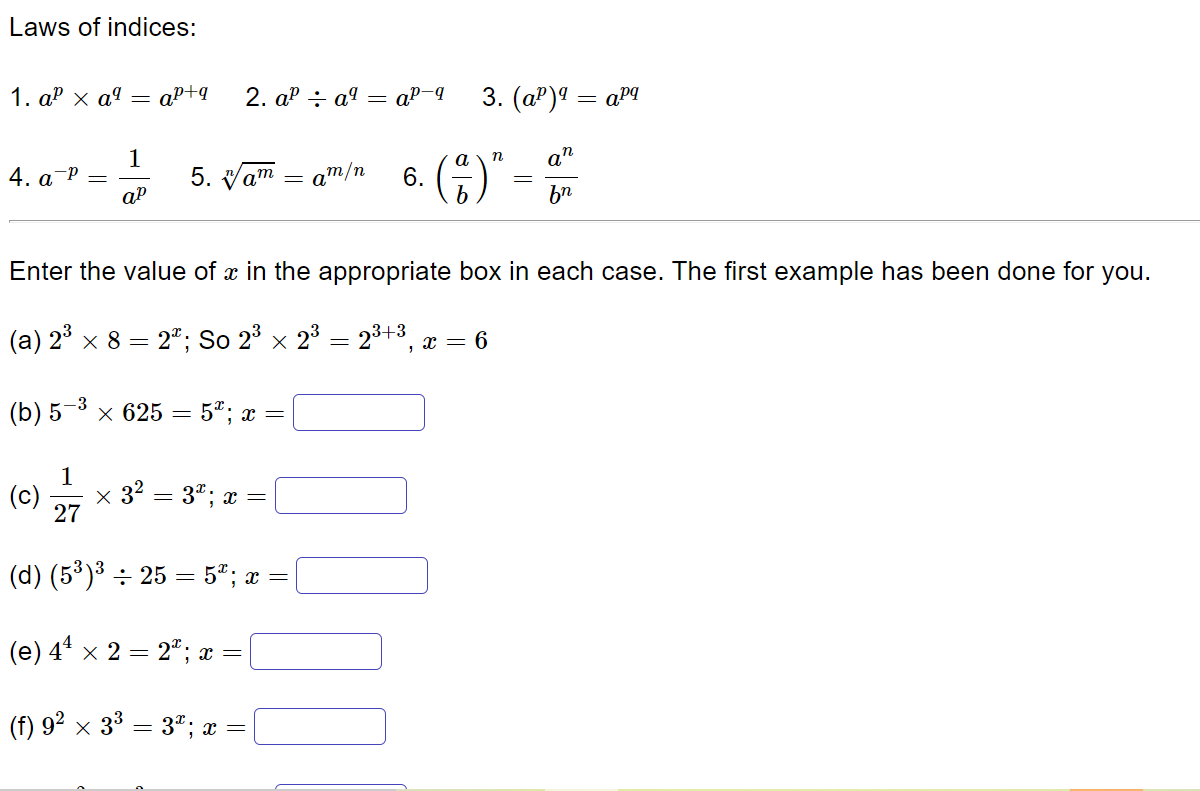Click inside the box after x = in (f)
The image size is (1200, 791).
[320, 725]
